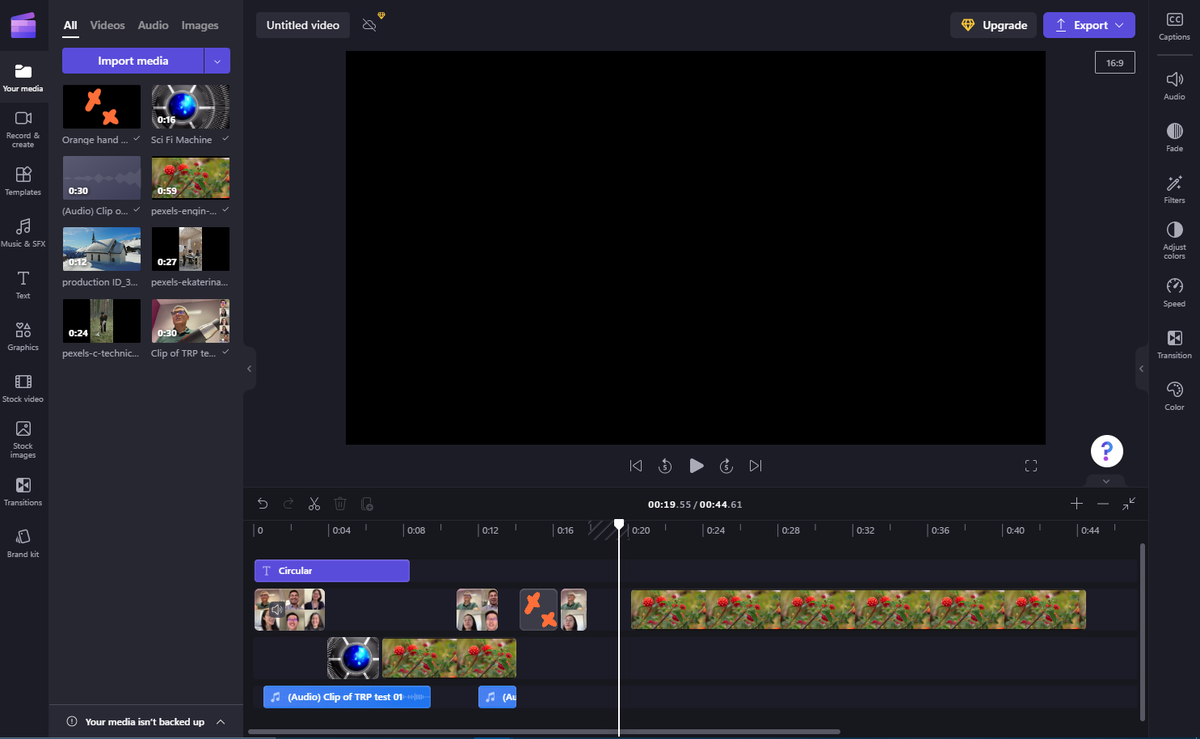
Task: Open Color properties panel
Action: pos(1174,396)
